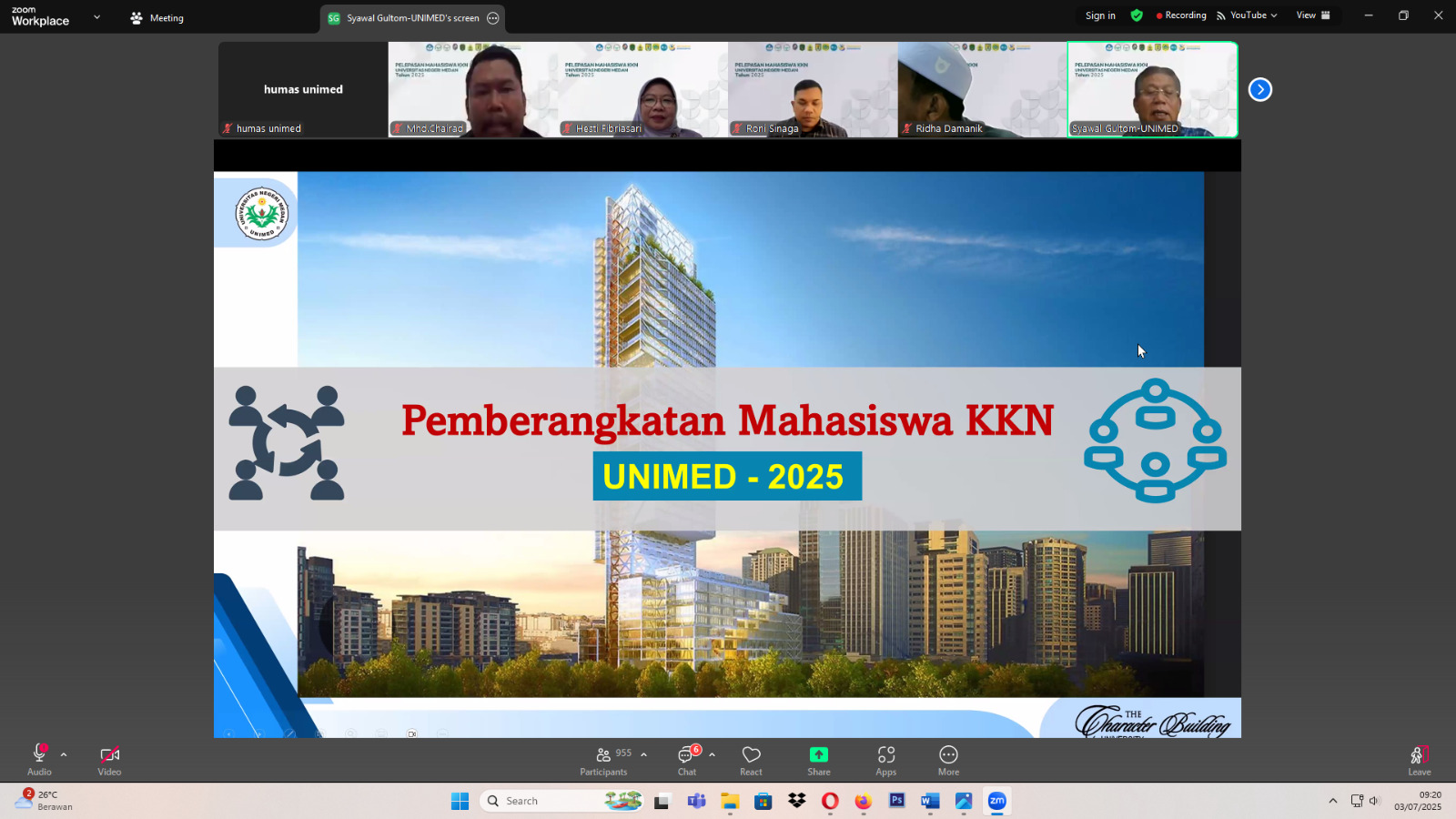Image resolution: width=1456 pixels, height=819 pixels.
Task: Open the Apps panel
Action: coord(885,761)
